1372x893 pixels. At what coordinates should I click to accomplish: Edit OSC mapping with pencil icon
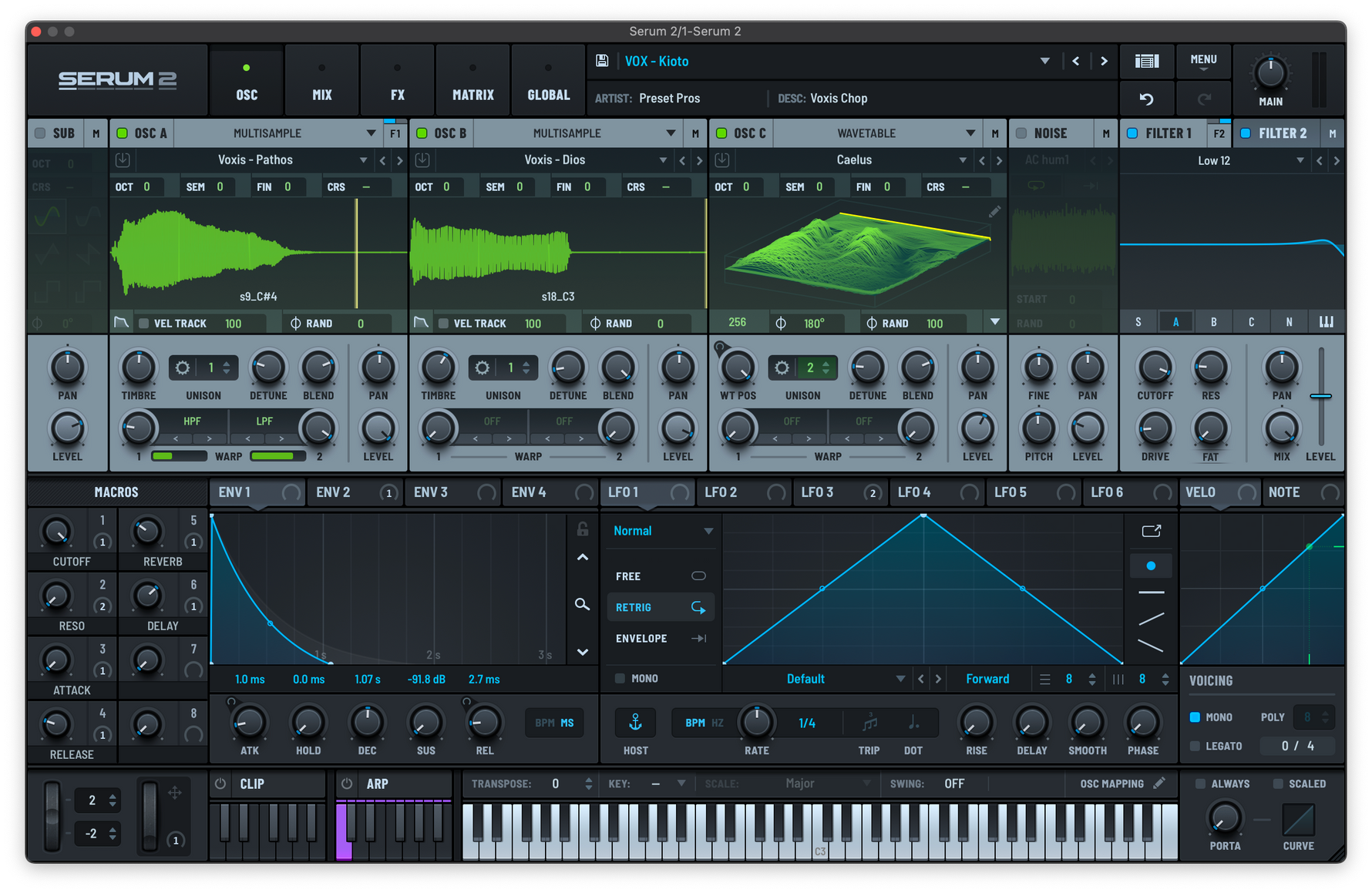(1158, 783)
